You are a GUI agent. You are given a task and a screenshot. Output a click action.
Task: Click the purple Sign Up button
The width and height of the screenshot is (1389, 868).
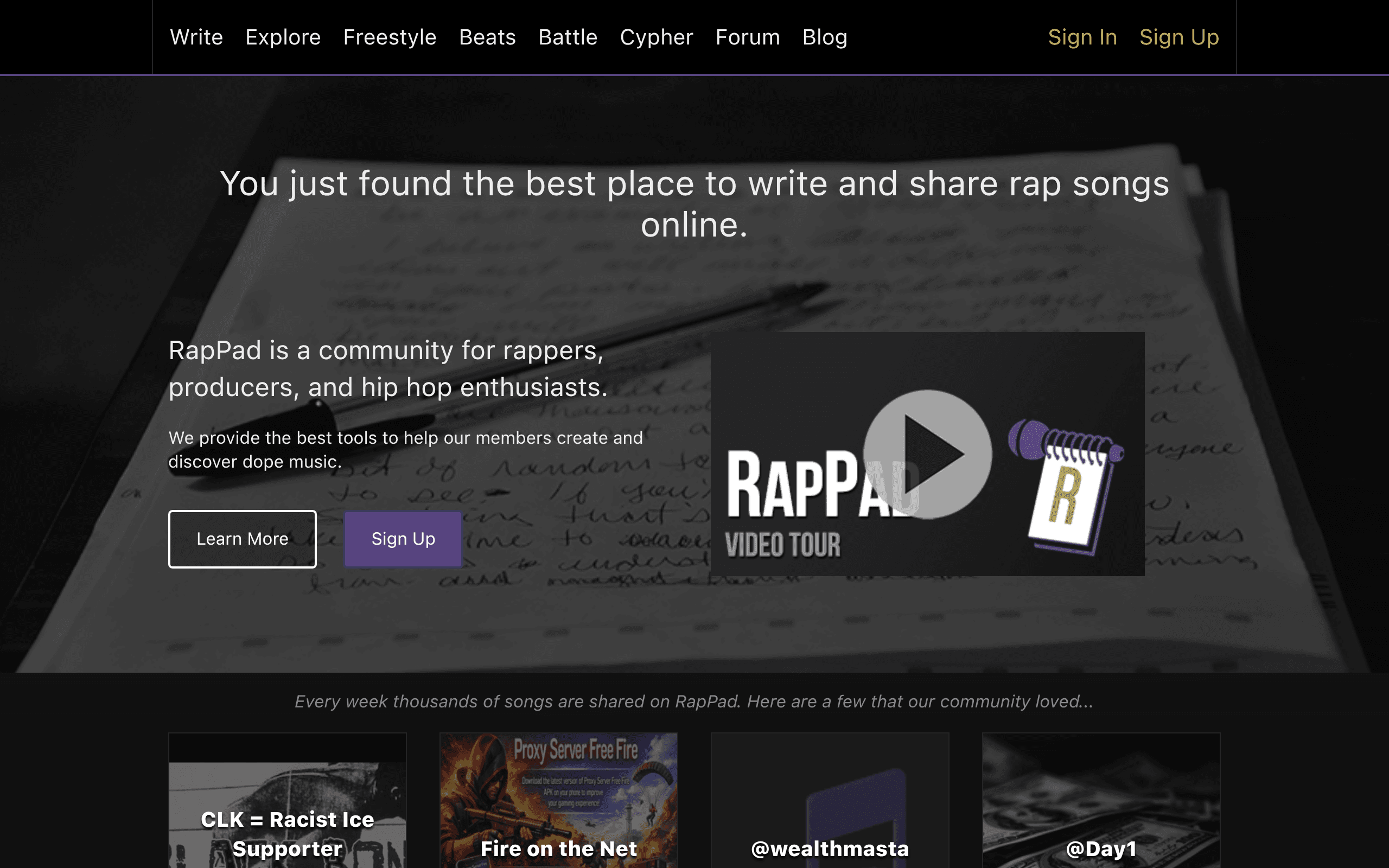click(403, 539)
